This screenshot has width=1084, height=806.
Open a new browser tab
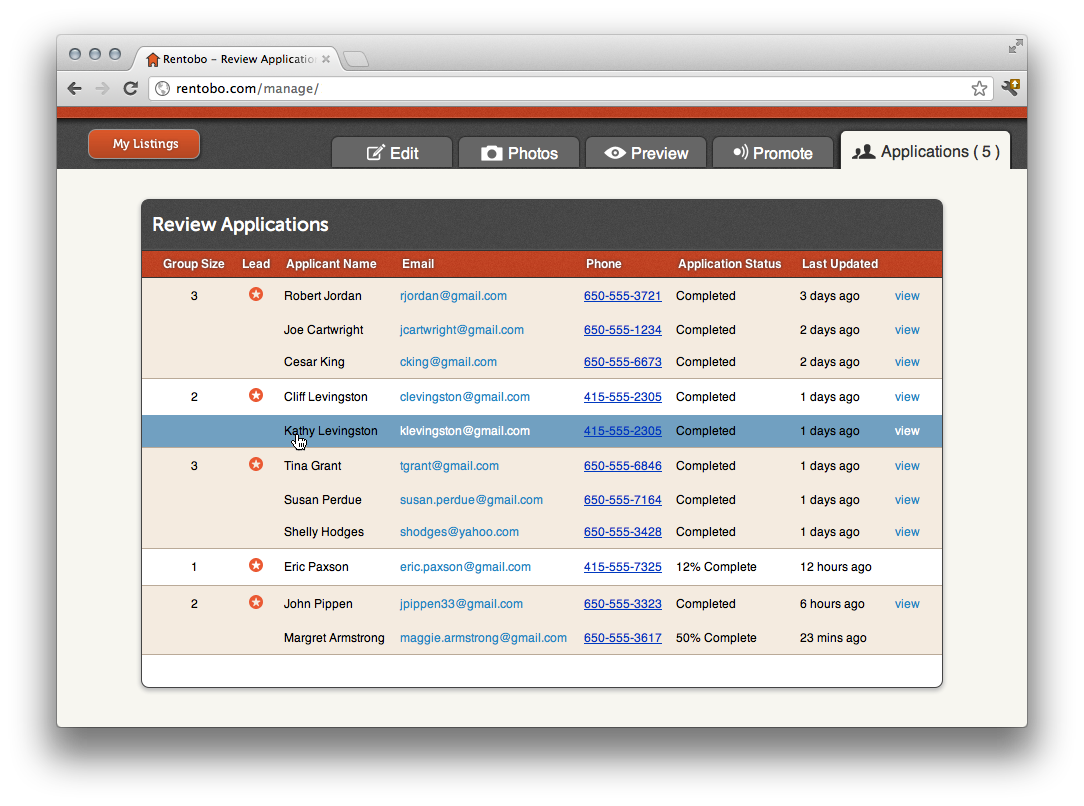pyautogui.click(x=356, y=59)
